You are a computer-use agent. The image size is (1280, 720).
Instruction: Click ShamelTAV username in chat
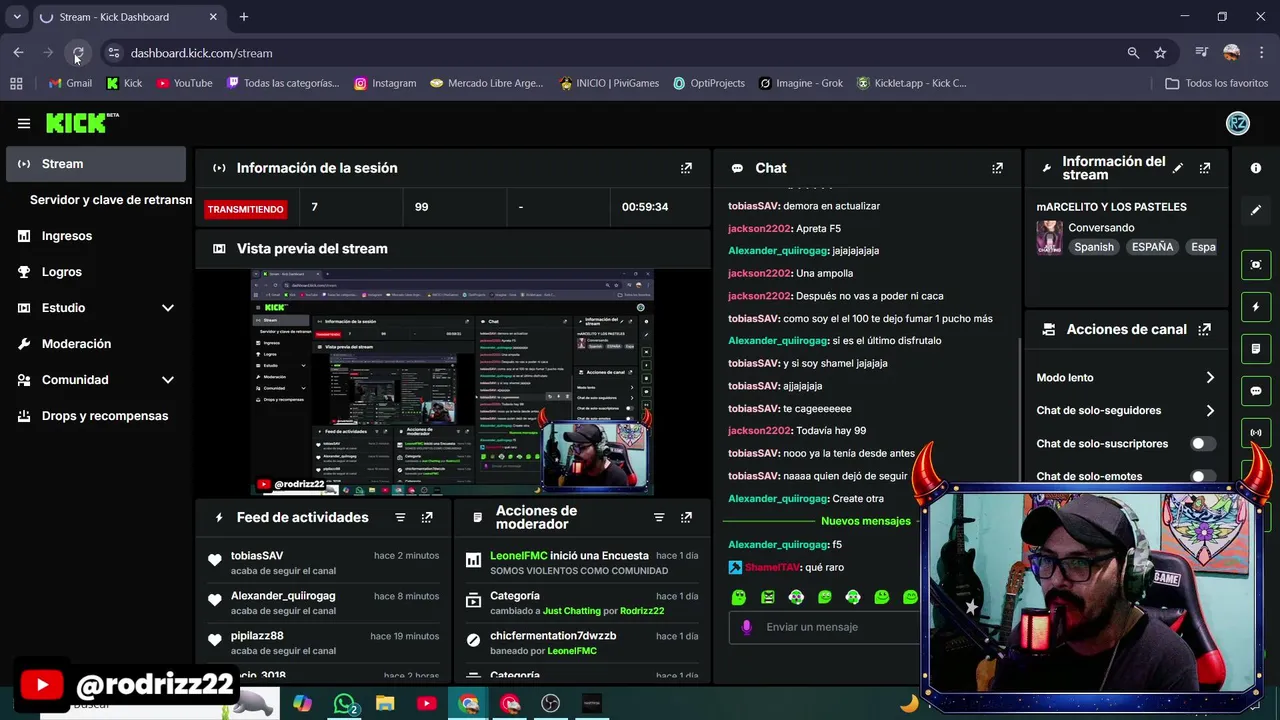[x=772, y=567]
